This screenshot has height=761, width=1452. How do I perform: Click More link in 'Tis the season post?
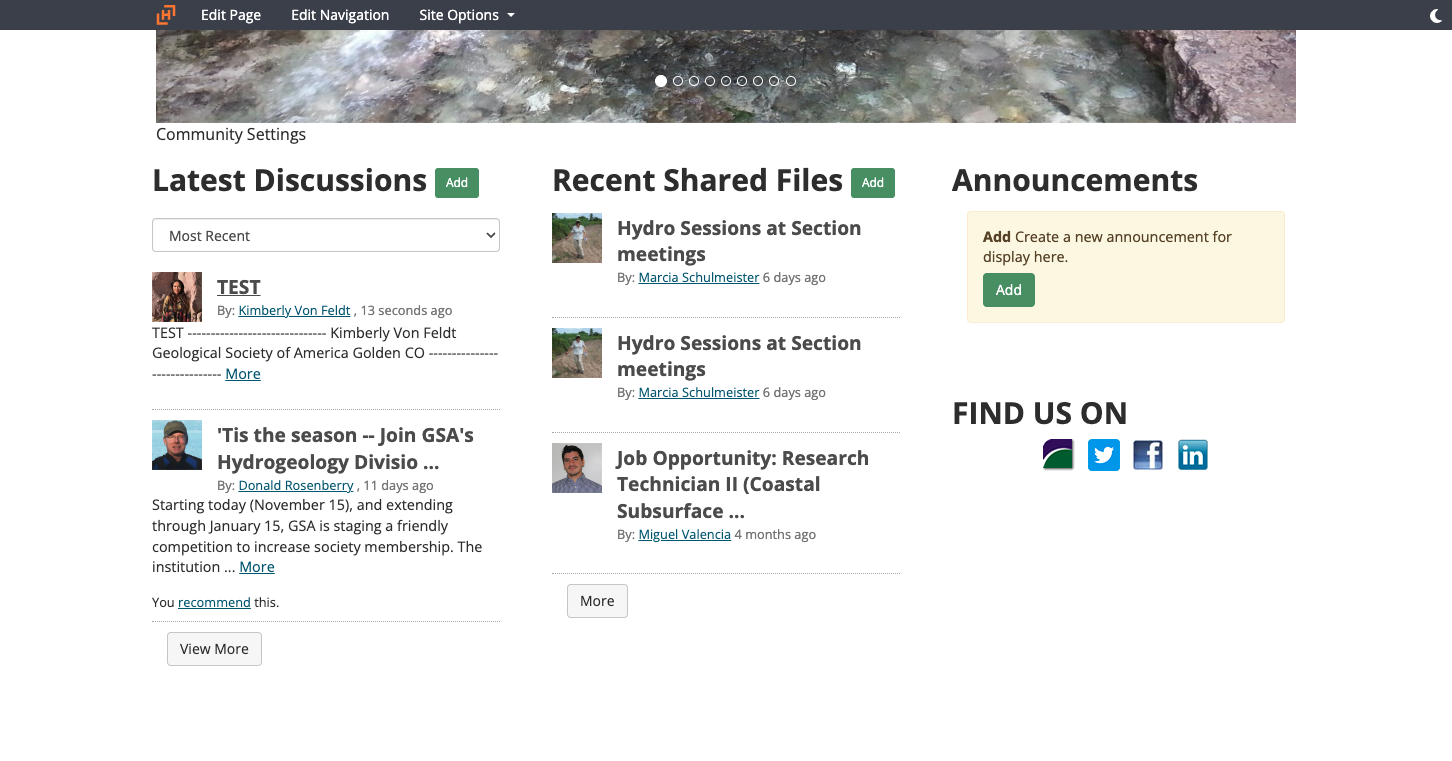pyautogui.click(x=257, y=567)
